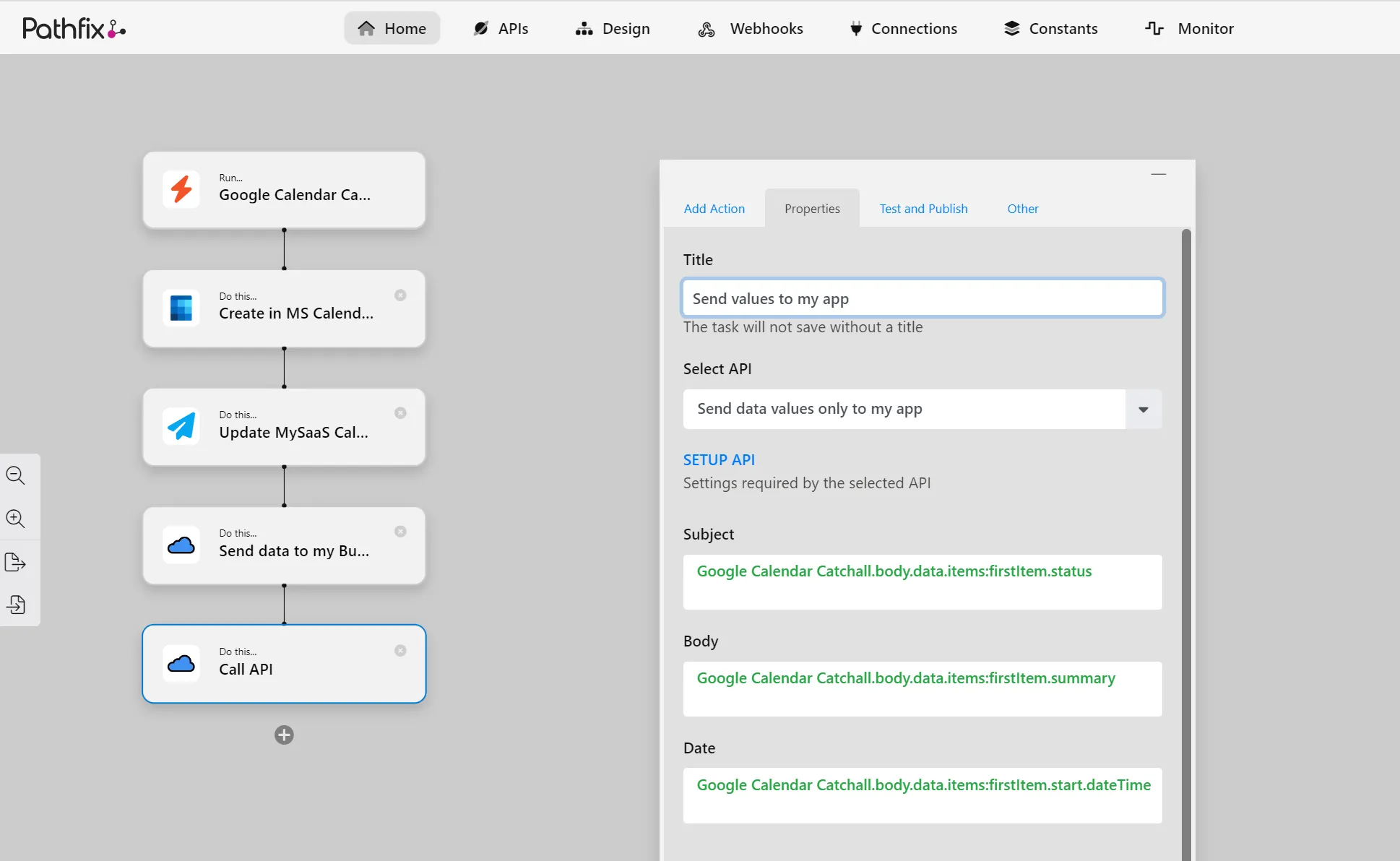The height and width of the screenshot is (861, 1400).
Task: Zoom in the workflow canvas
Action: click(15, 518)
